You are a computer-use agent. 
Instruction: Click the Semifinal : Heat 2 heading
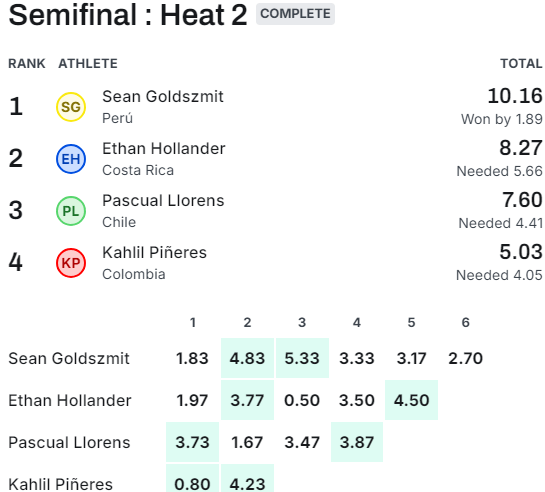click(x=128, y=15)
